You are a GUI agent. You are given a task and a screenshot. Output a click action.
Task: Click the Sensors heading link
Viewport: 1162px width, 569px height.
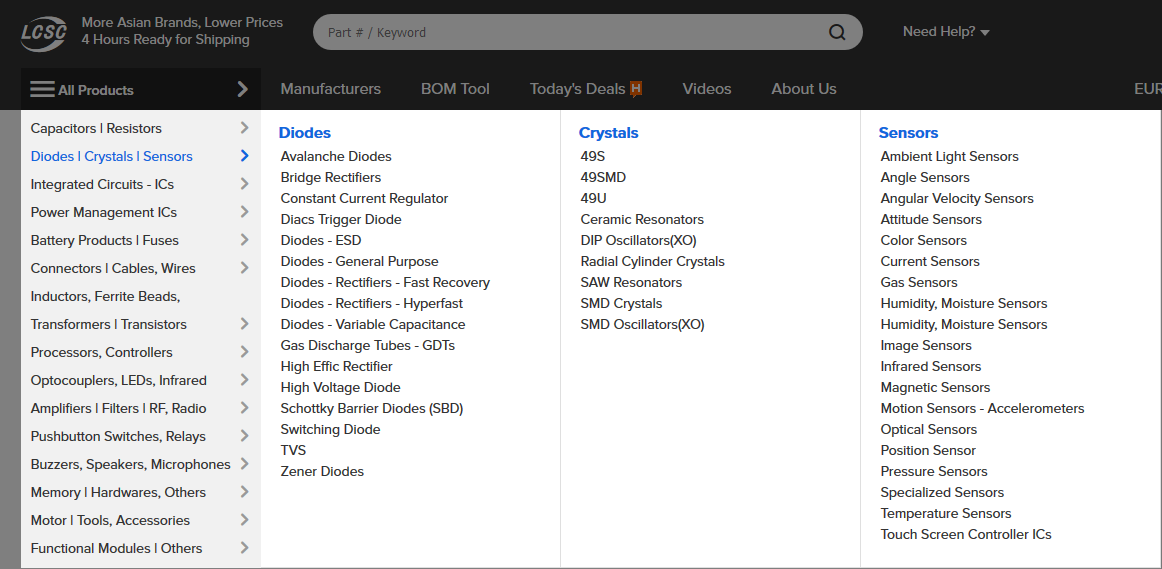point(908,133)
